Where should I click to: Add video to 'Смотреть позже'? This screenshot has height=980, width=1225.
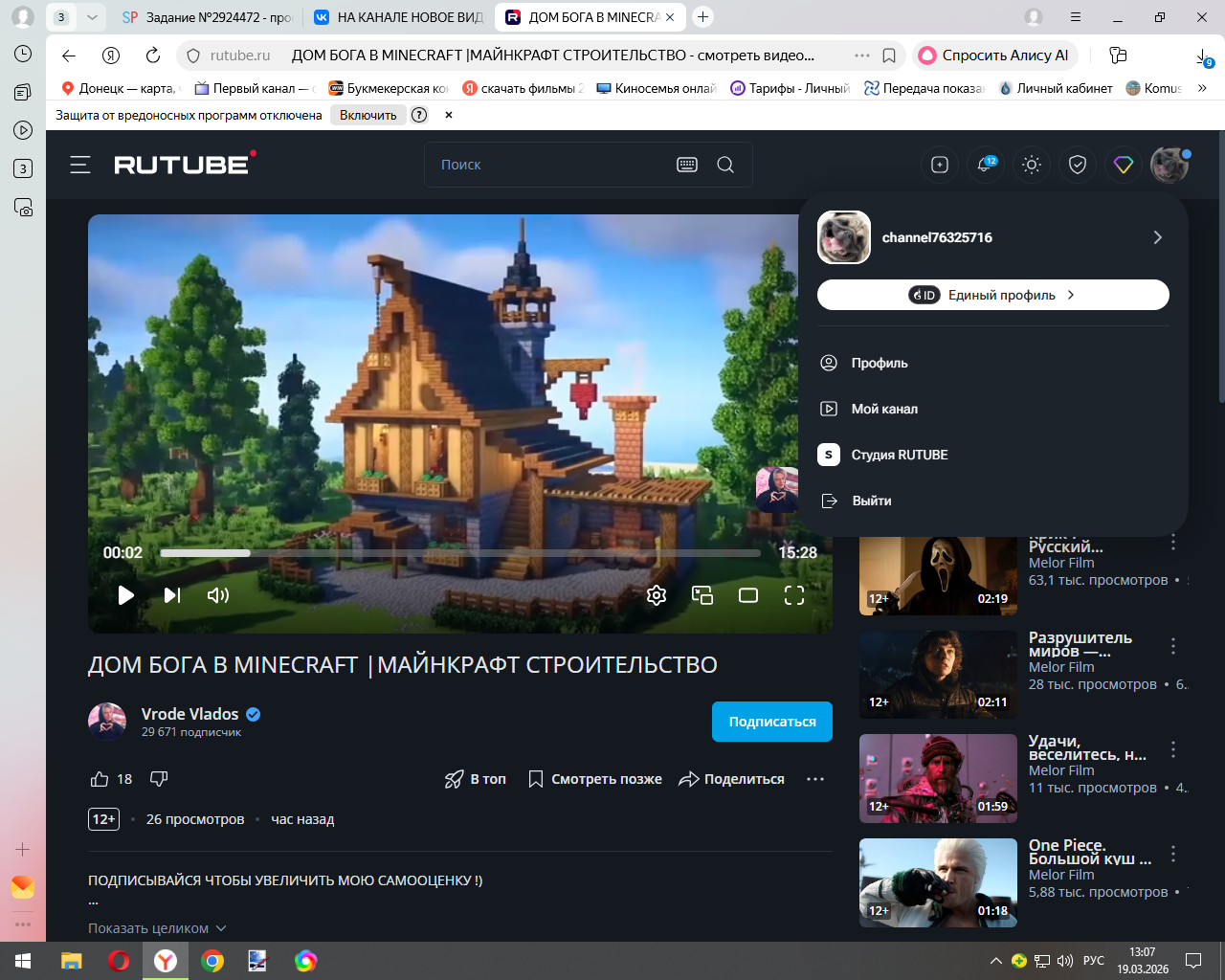pos(594,779)
